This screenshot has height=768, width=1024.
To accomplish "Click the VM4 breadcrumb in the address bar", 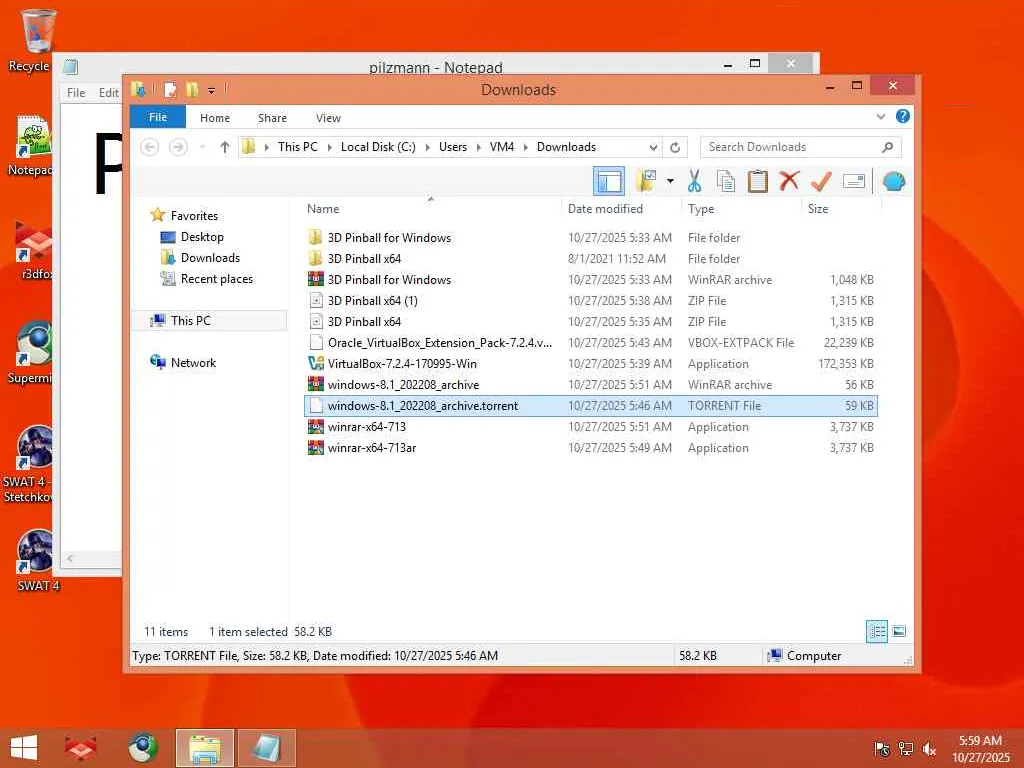I will click(x=502, y=147).
